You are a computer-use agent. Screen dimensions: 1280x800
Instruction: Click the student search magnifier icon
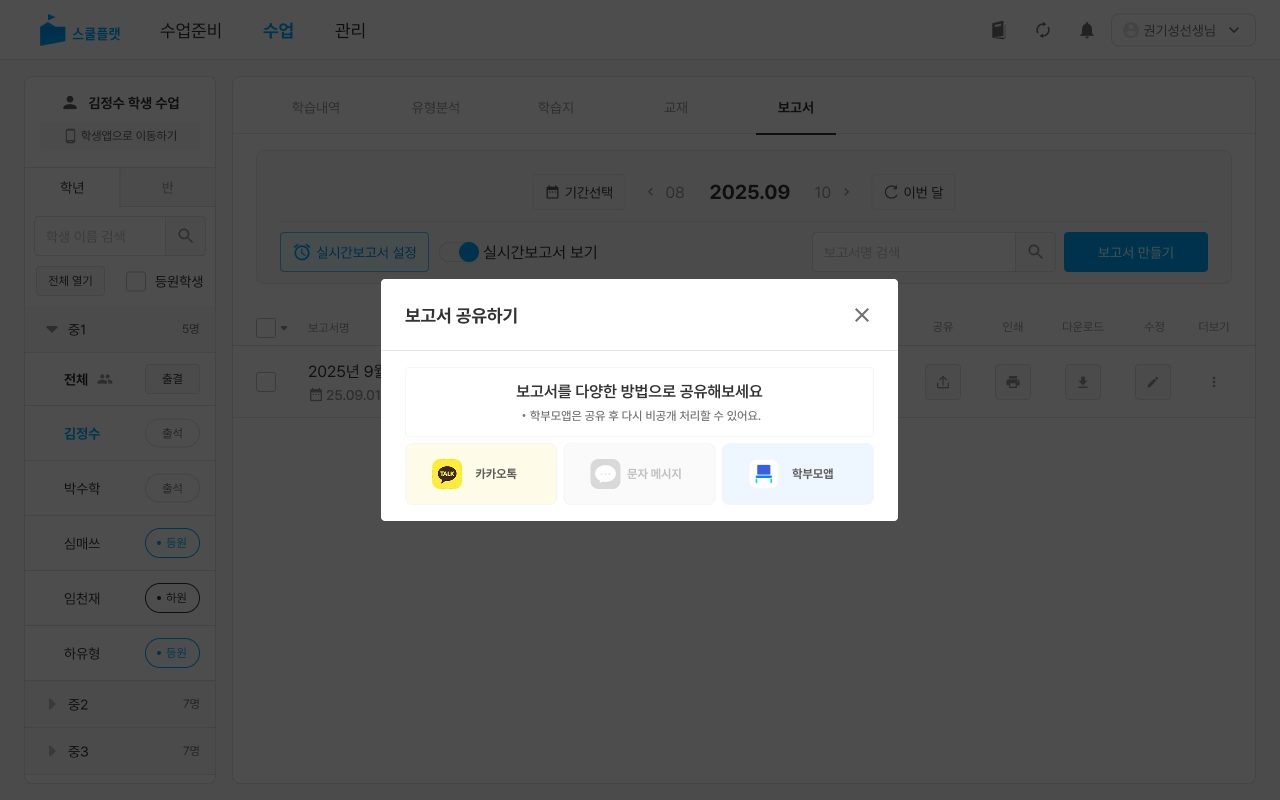[x=186, y=236]
